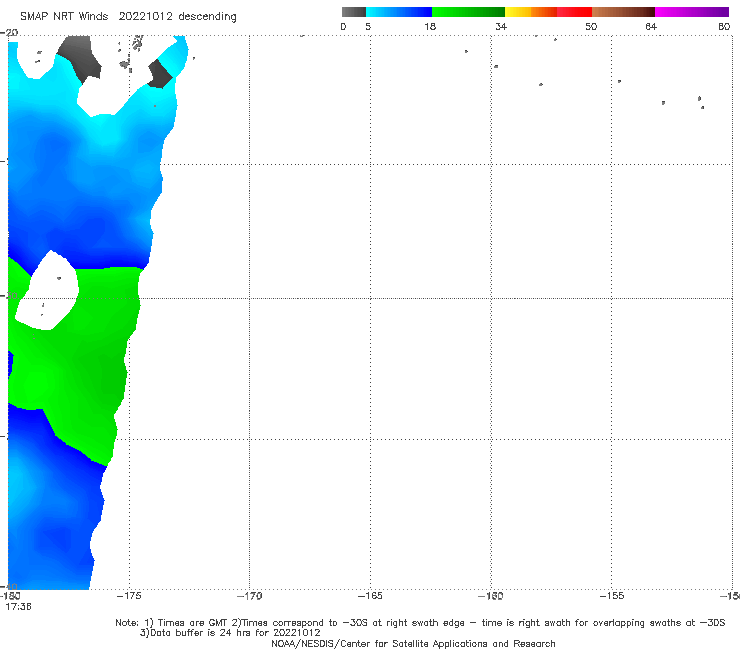Viewport: 740px width, 650px height.
Task: Click the color bar label '18'
Action: point(430,27)
